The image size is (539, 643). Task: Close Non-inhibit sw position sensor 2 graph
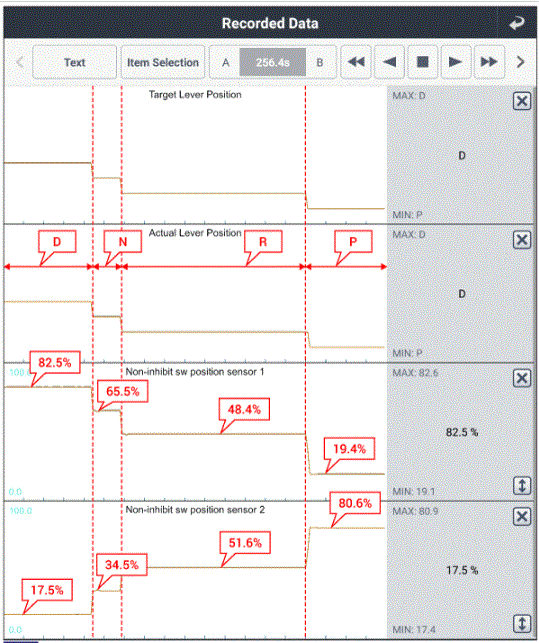click(x=522, y=516)
